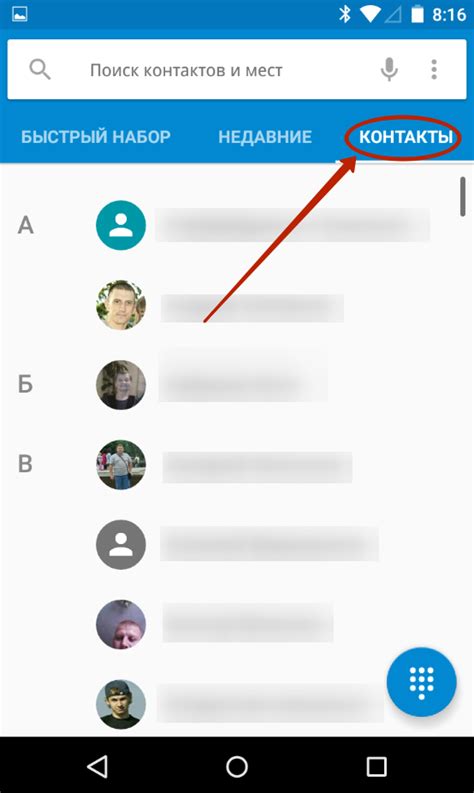
Task: Open image notification icon in status bar
Action: pos(19,14)
